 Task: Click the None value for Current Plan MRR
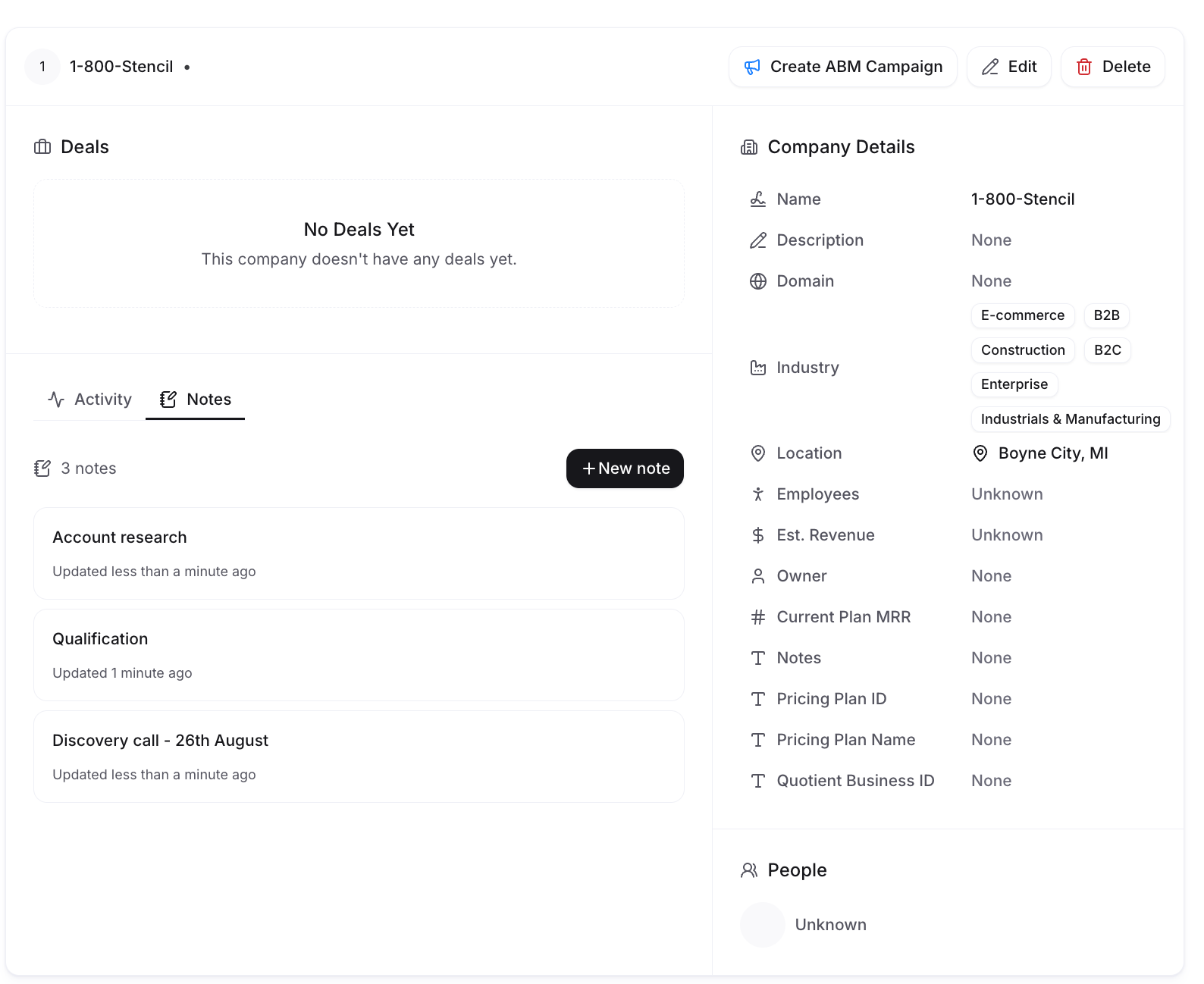(992, 617)
